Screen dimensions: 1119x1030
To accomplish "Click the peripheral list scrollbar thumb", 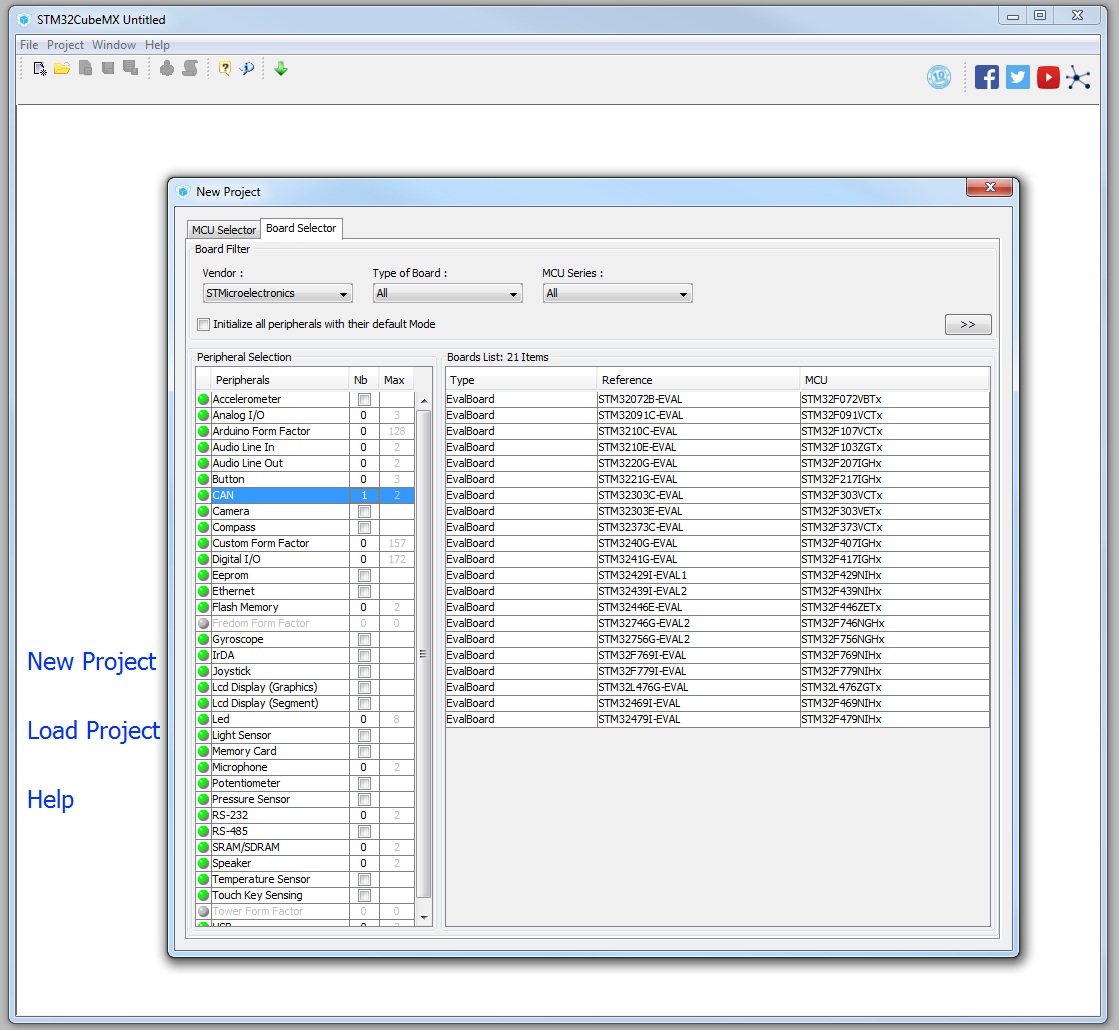I will coord(424,653).
